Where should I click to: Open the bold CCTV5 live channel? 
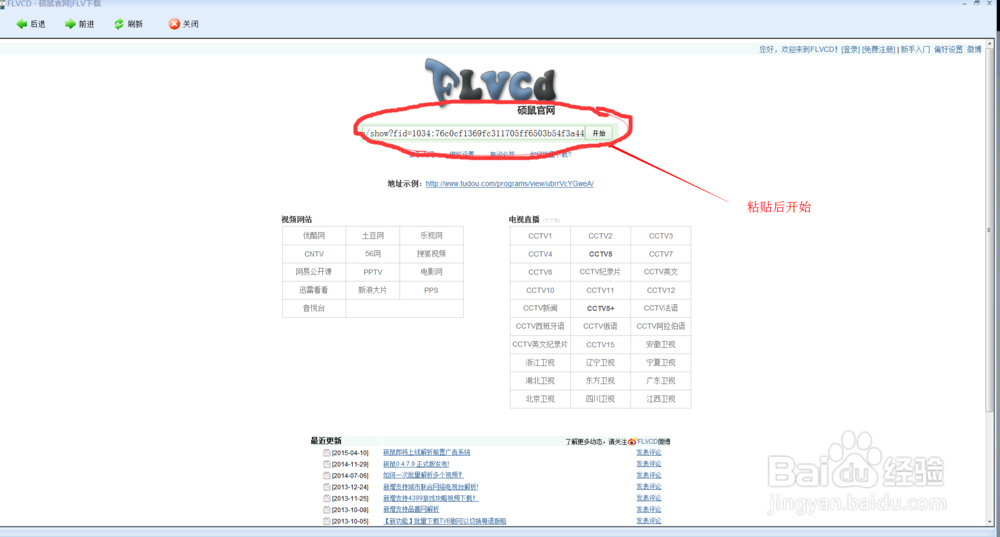600,254
